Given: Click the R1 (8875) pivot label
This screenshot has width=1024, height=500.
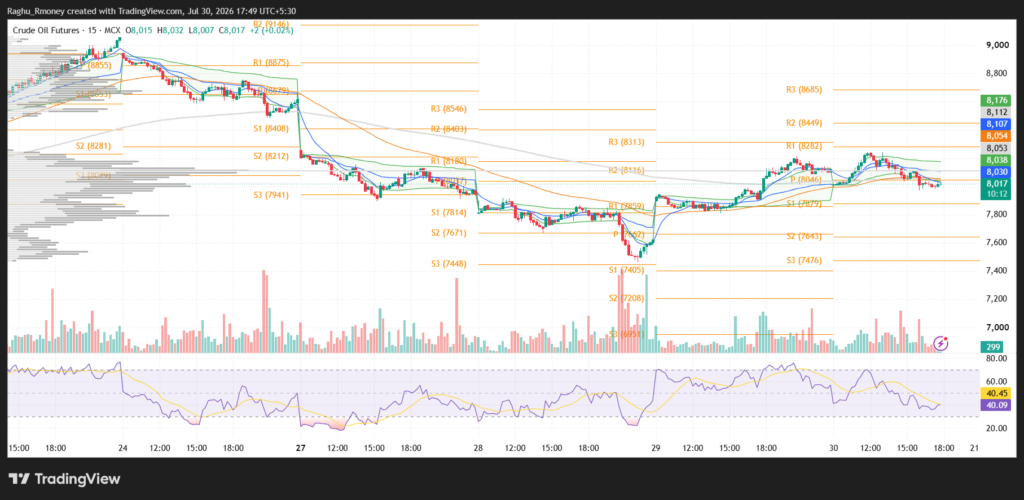Looking at the screenshot, I should pos(270,63).
